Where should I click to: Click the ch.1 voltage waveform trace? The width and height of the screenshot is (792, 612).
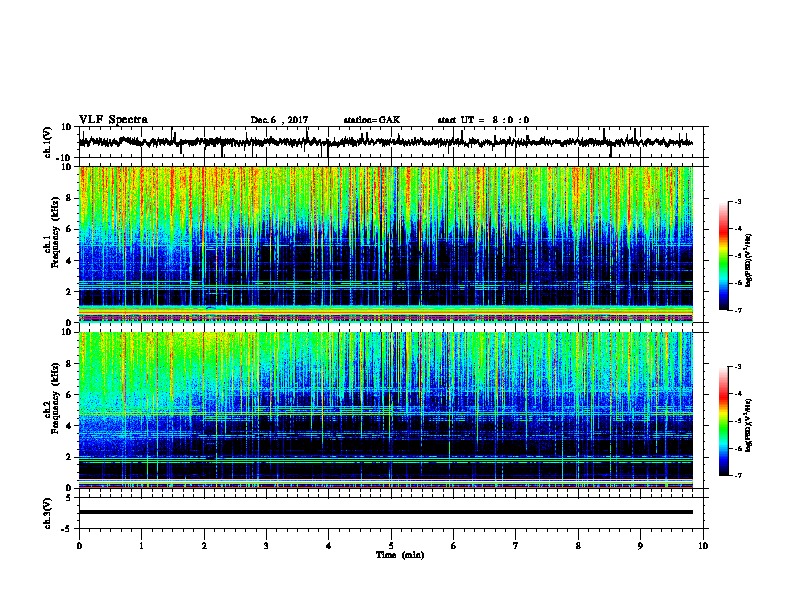(385, 142)
